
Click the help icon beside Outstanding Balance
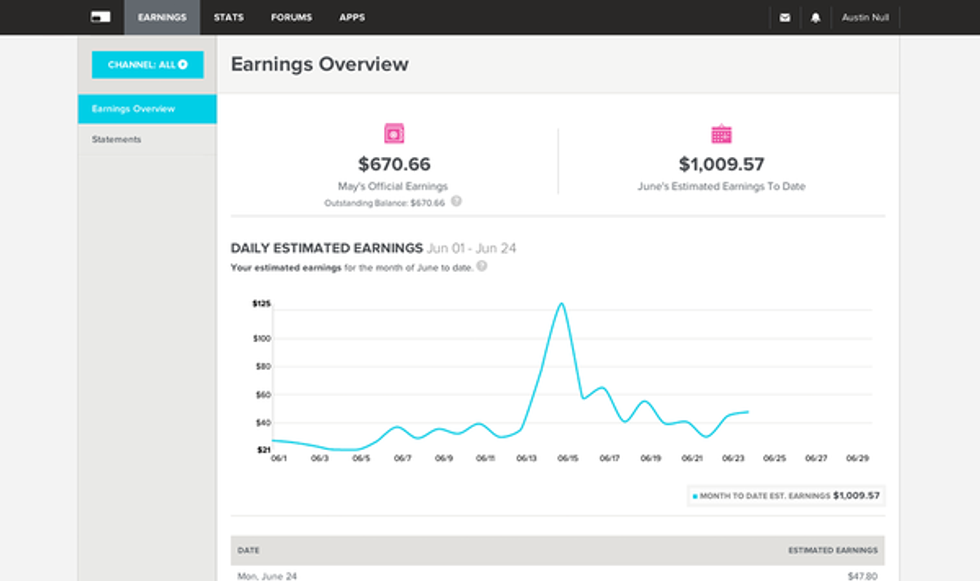coord(456,201)
